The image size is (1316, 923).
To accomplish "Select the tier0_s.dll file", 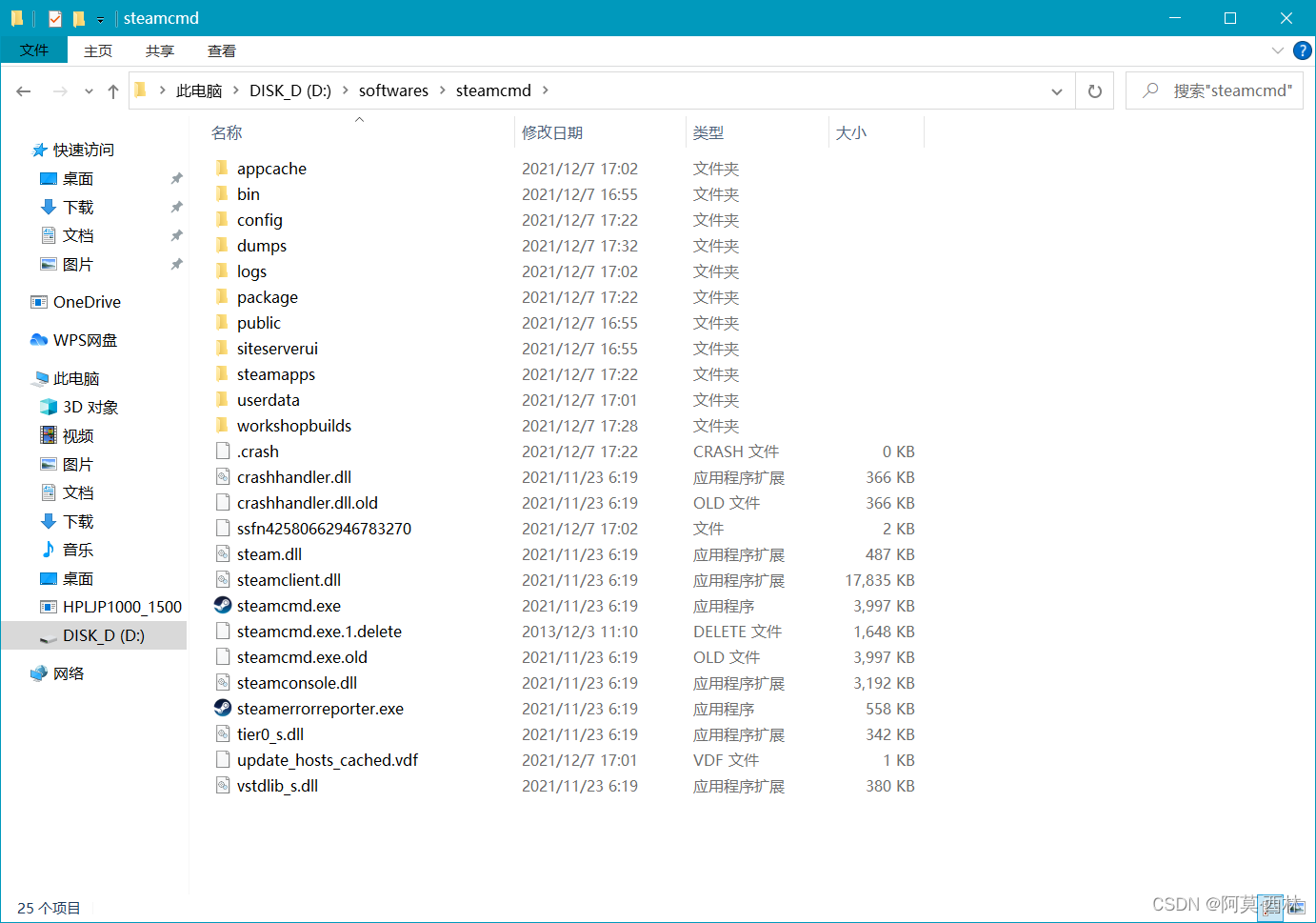I will 270,733.
